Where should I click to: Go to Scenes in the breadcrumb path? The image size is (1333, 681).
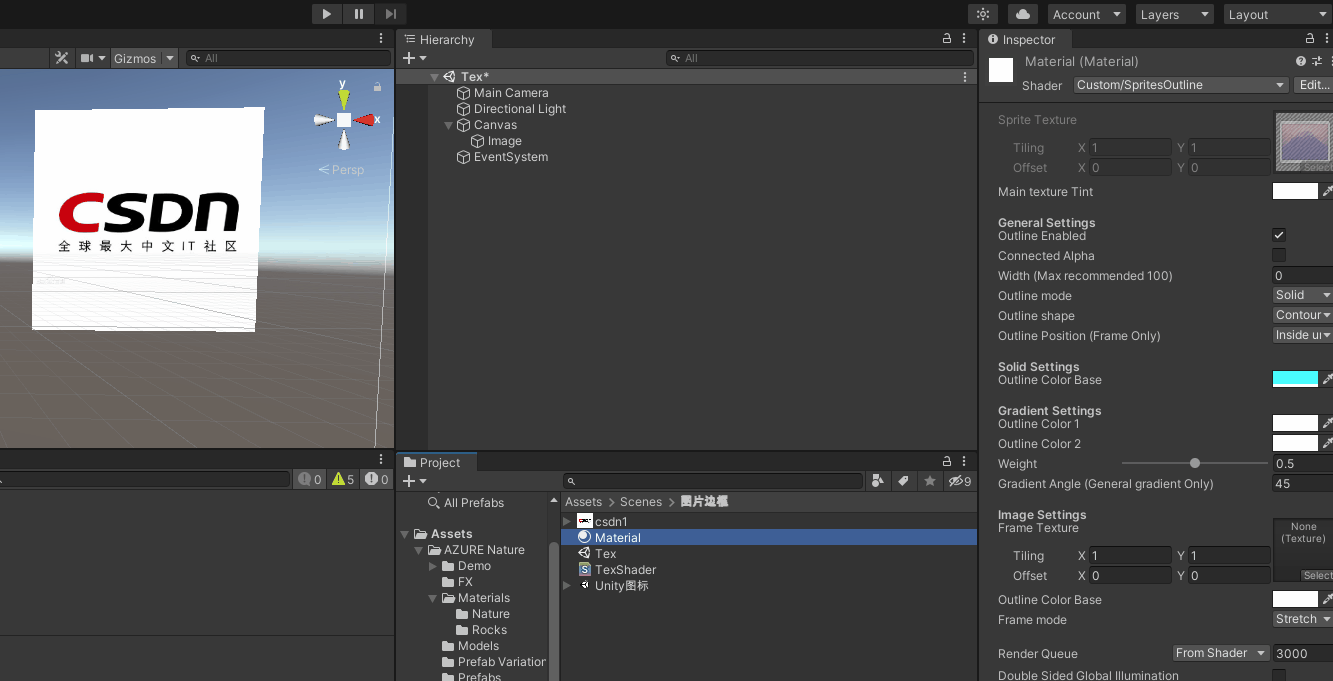[x=641, y=502]
